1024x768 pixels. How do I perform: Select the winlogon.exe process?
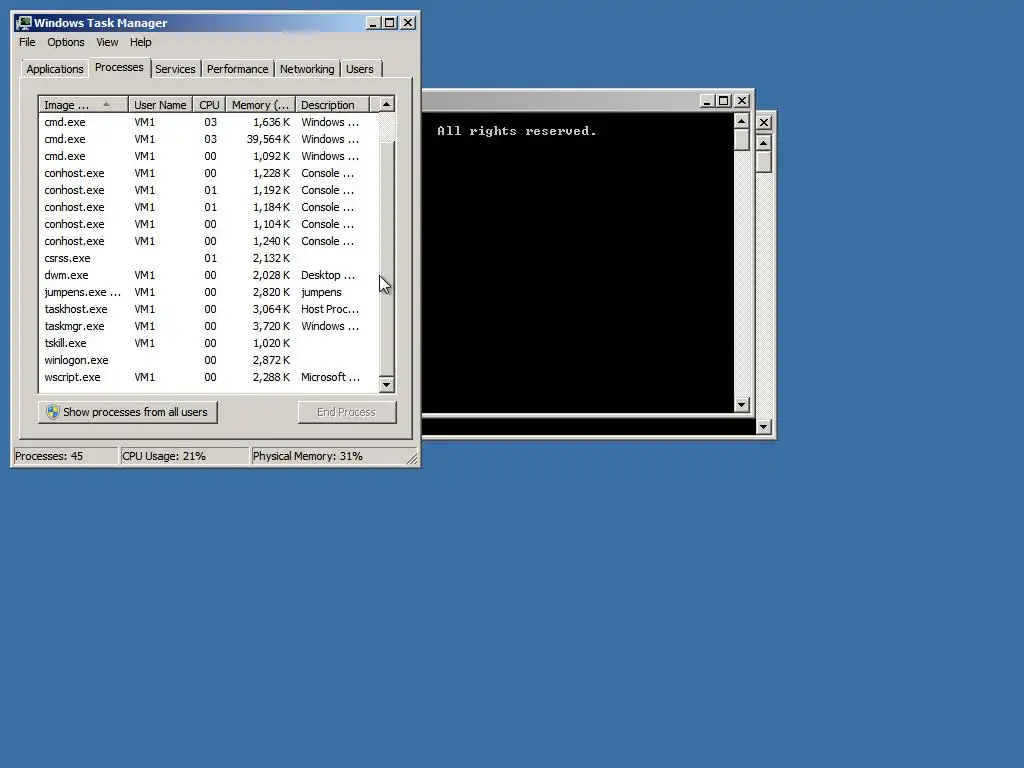[x=208, y=360]
